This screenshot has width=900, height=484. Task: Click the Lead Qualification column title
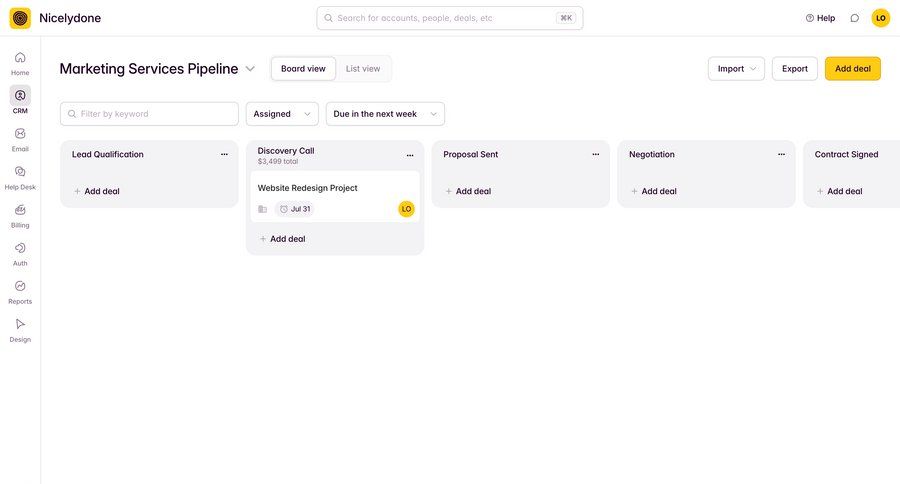107,154
